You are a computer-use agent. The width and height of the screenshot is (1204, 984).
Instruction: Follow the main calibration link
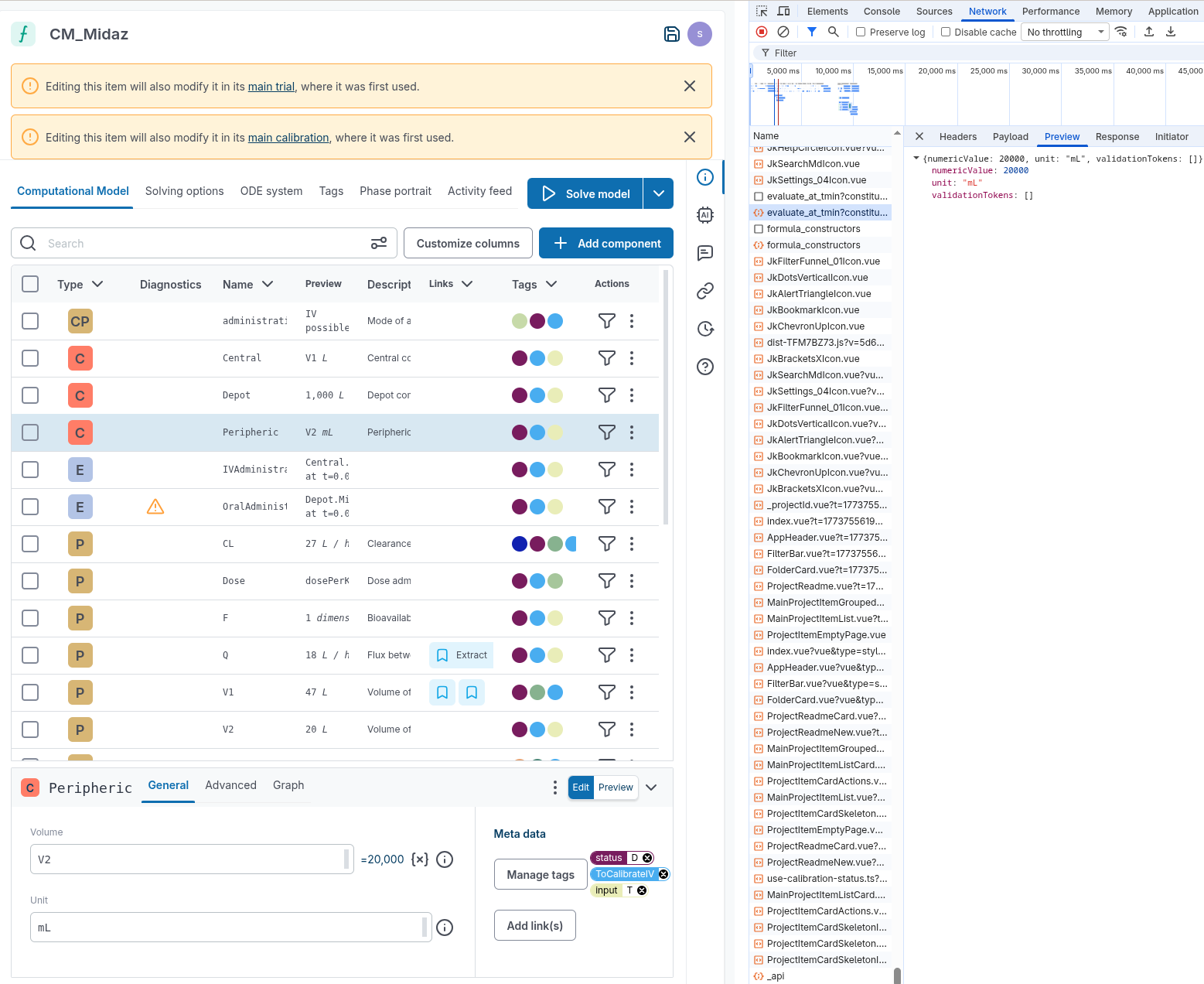(288, 138)
